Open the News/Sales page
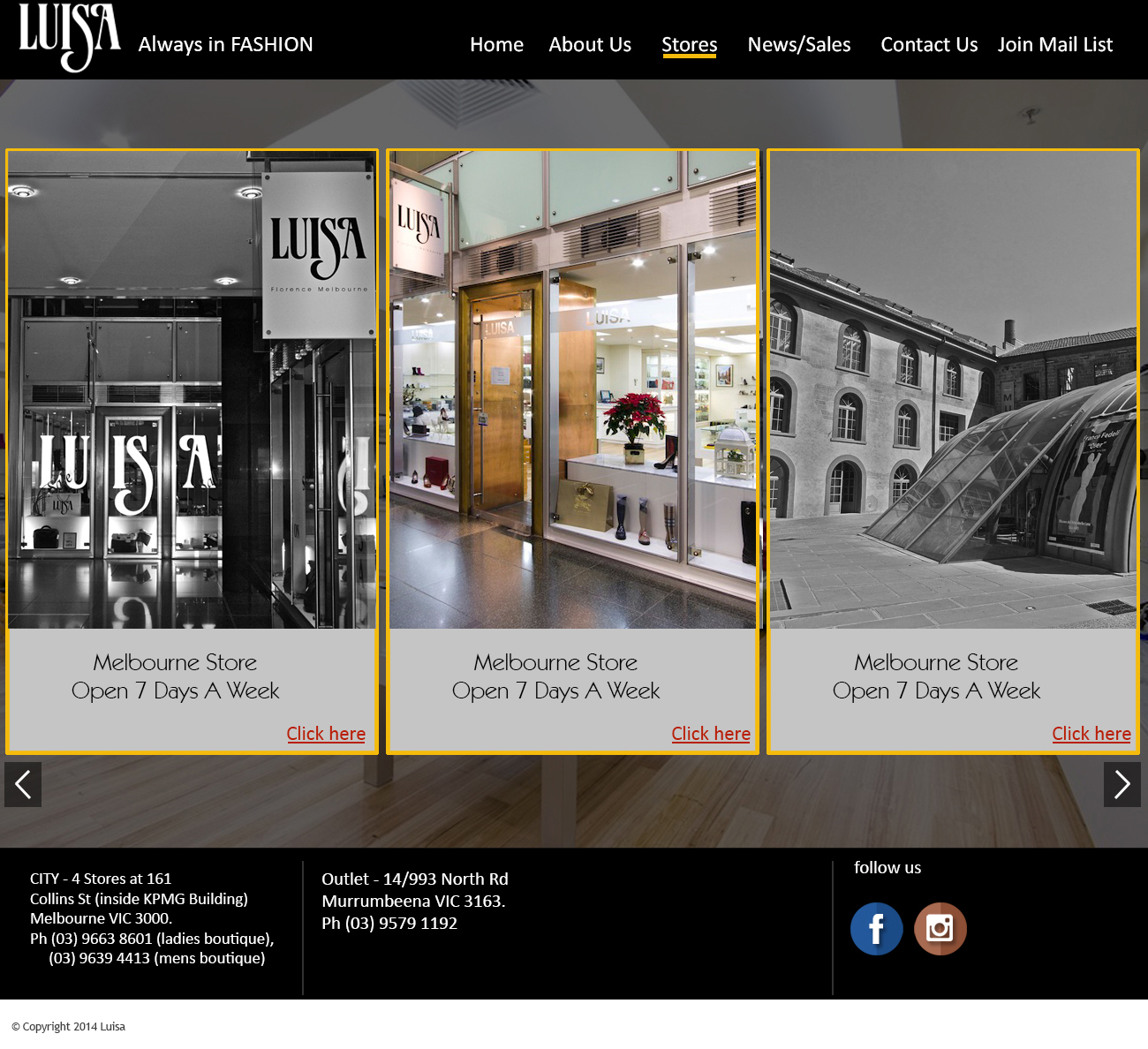Image resolution: width=1148 pixels, height=1049 pixels. pyautogui.click(x=799, y=44)
